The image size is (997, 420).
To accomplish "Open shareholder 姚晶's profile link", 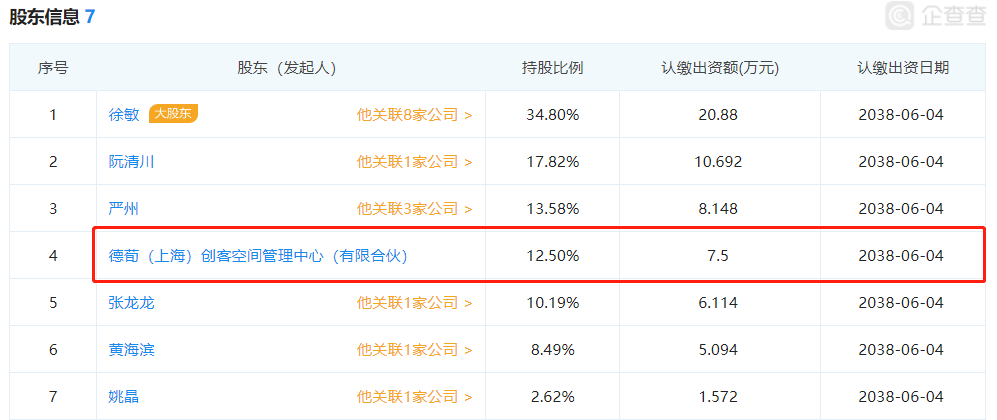I will point(124,397).
